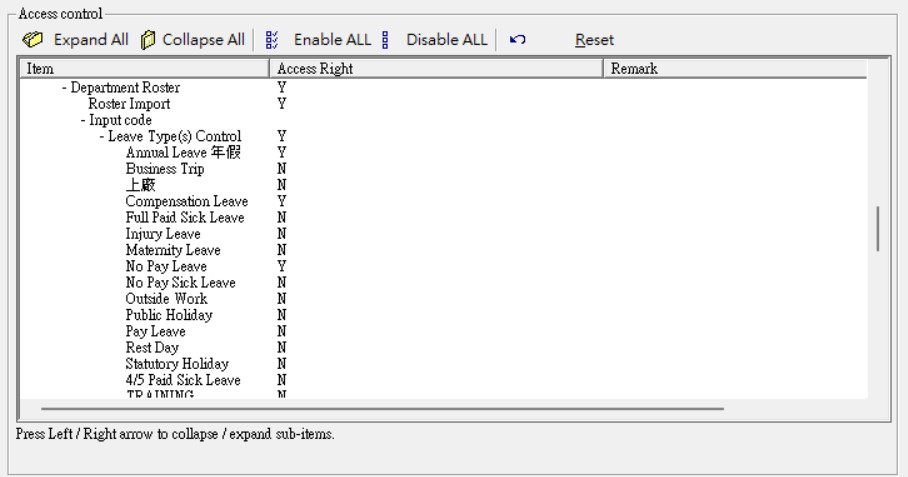908x477 pixels.
Task: Collapse the Input code tree node
Action: (x=83, y=120)
